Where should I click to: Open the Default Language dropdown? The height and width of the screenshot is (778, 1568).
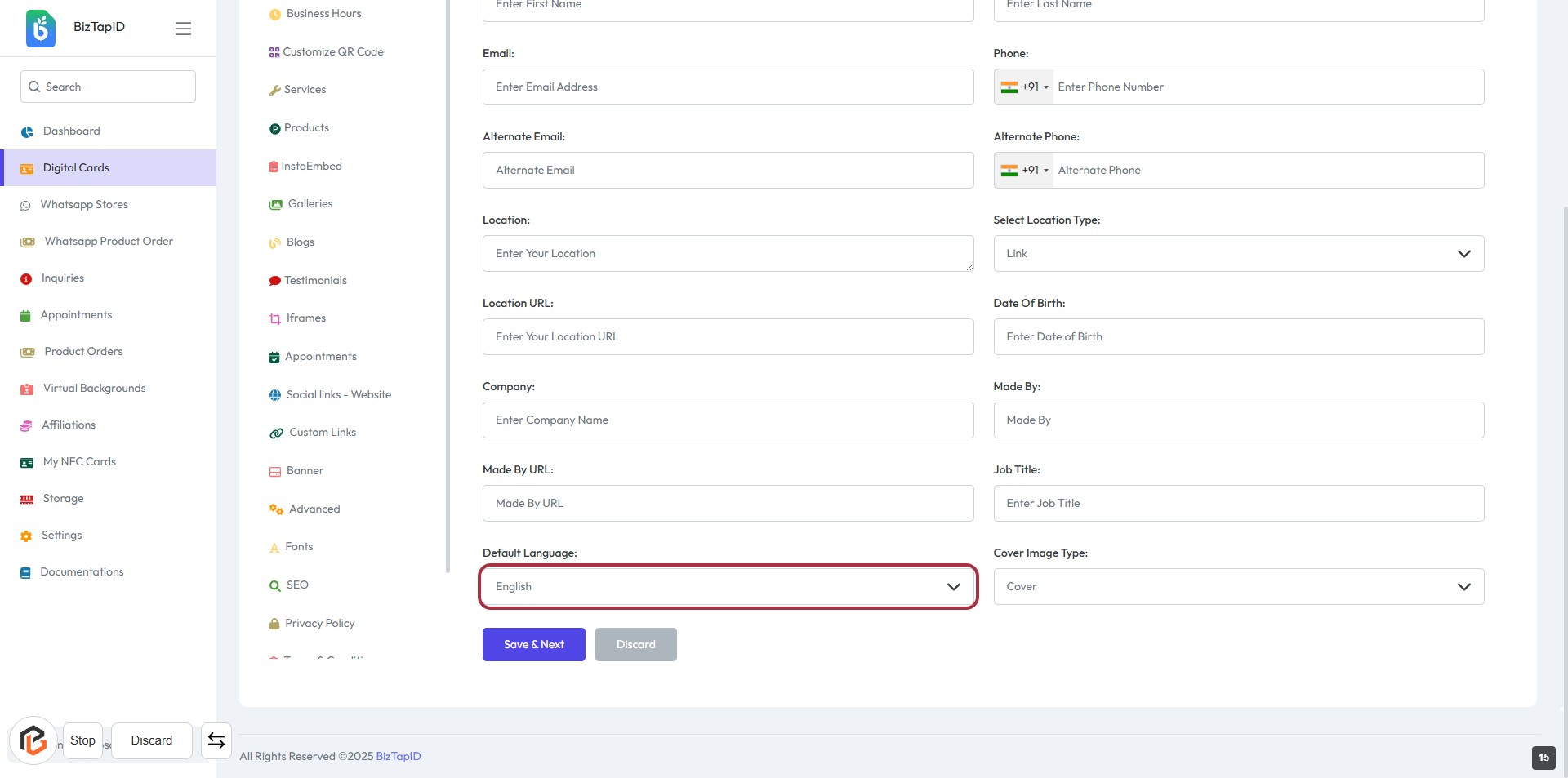[x=728, y=587]
